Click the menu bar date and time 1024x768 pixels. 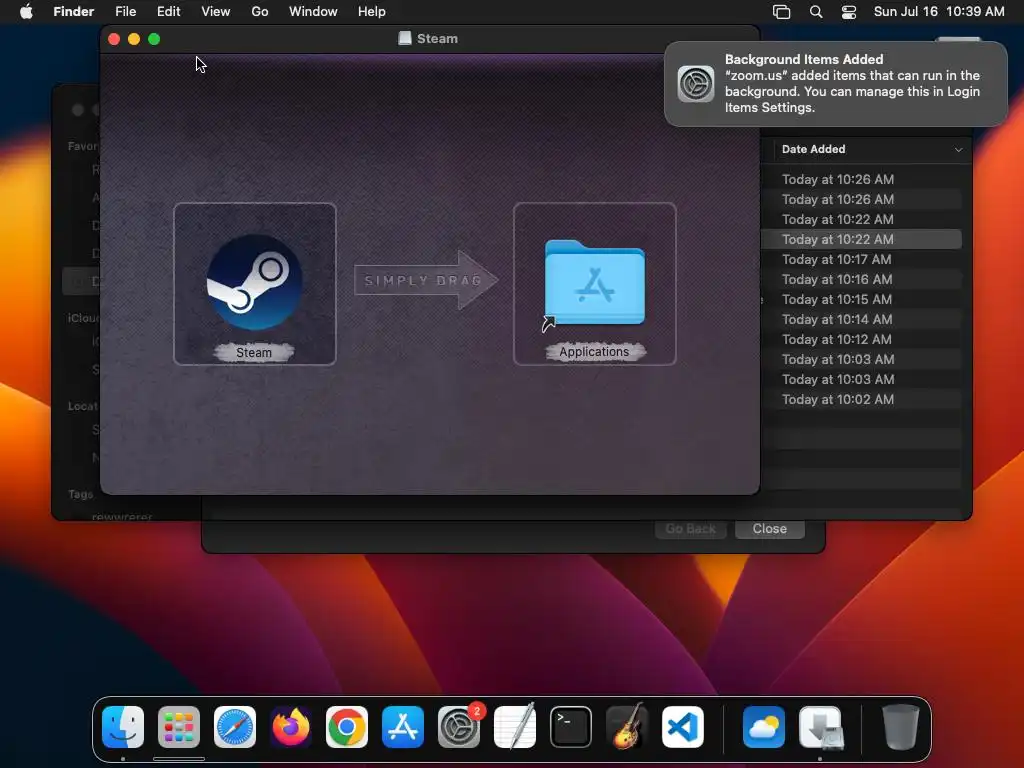pos(938,12)
